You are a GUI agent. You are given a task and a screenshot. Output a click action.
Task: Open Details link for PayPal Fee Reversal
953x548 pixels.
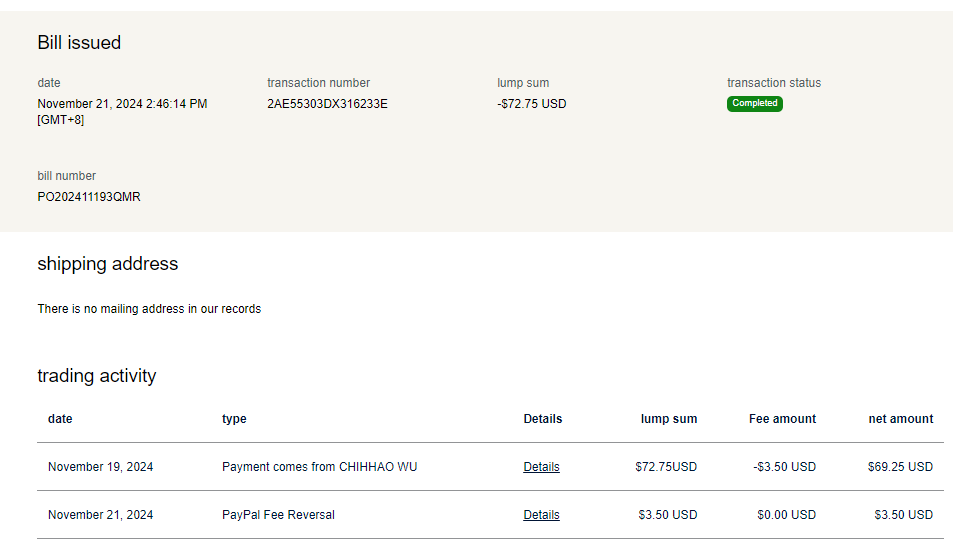pyautogui.click(x=541, y=515)
